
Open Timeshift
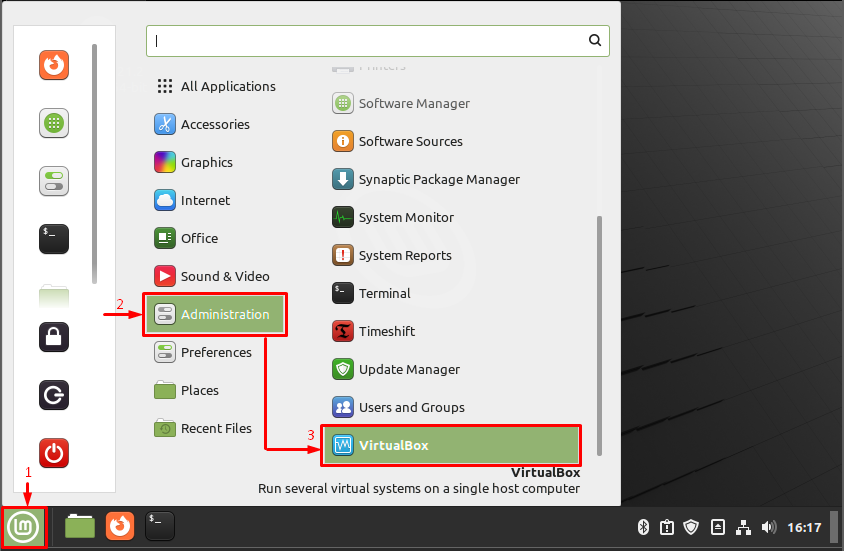451,331
